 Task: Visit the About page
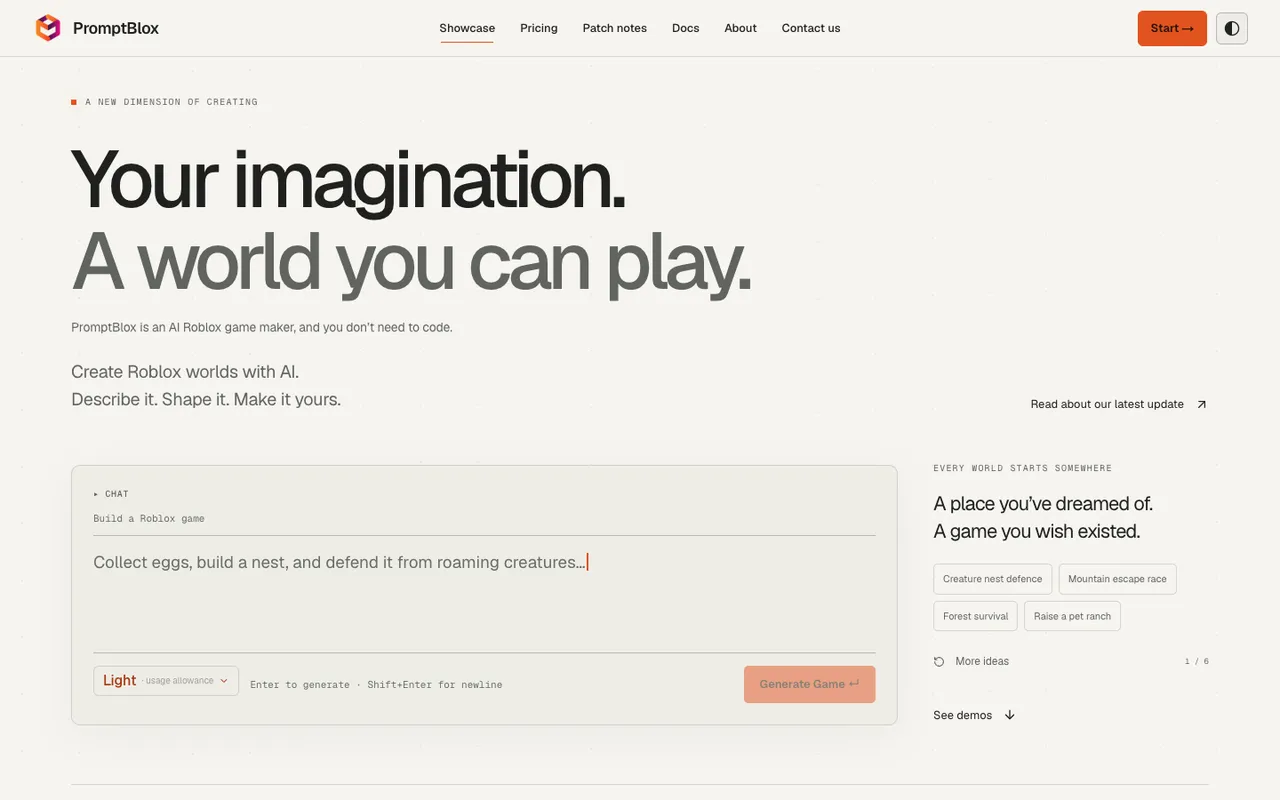[x=741, y=28]
